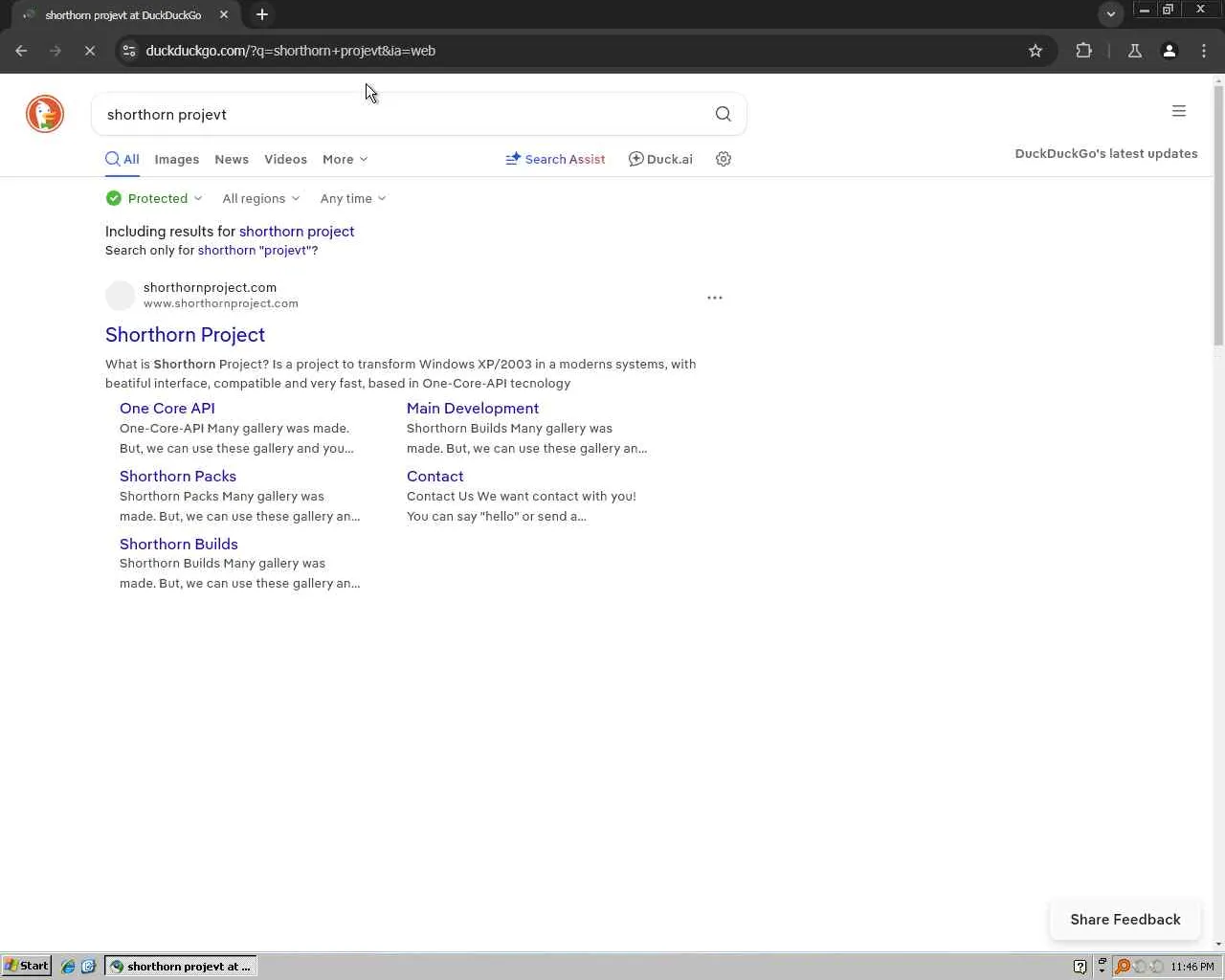Bookmark this tab with the star

tap(1036, 51)
